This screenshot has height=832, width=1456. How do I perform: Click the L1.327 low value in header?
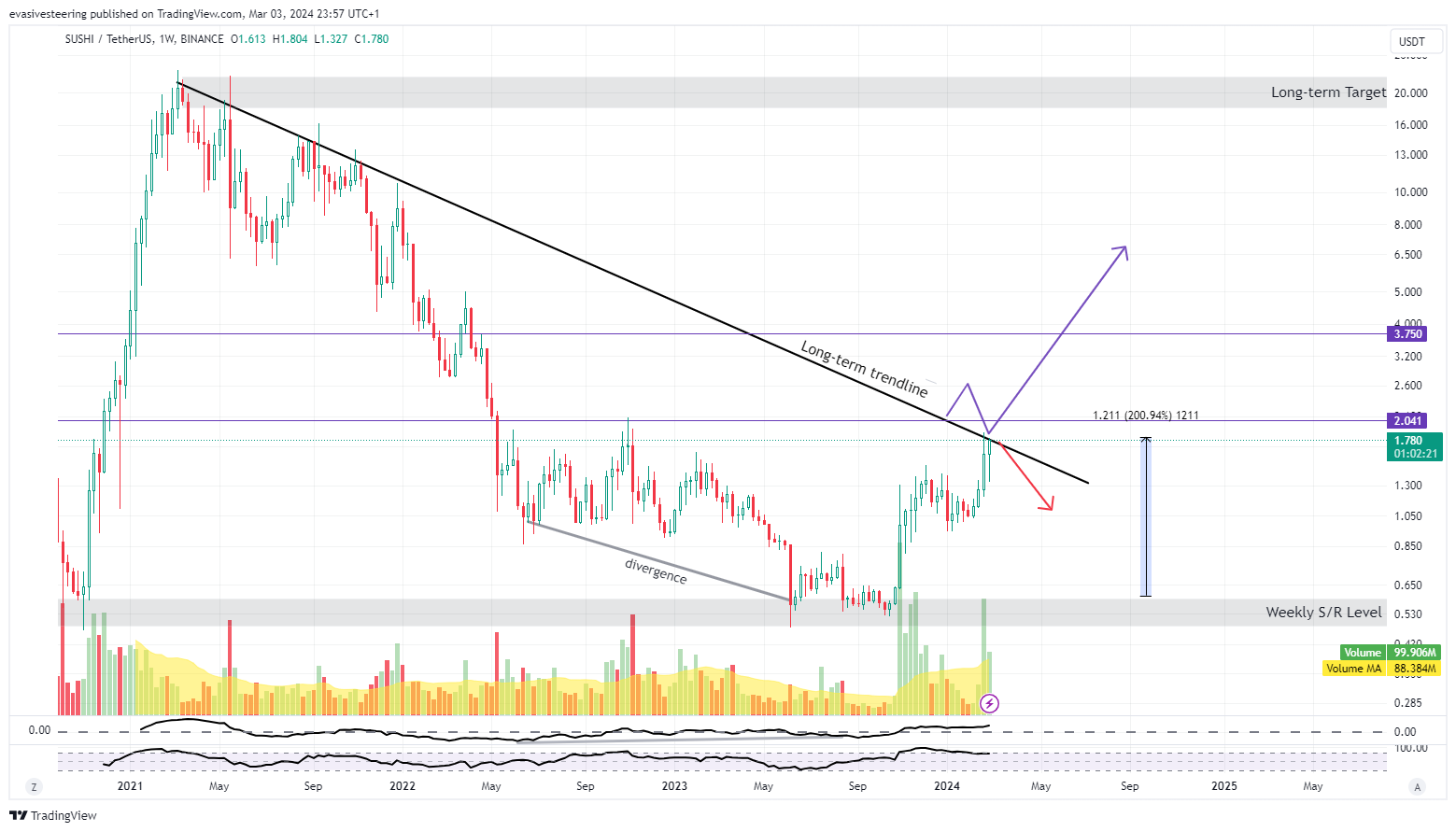331,39
